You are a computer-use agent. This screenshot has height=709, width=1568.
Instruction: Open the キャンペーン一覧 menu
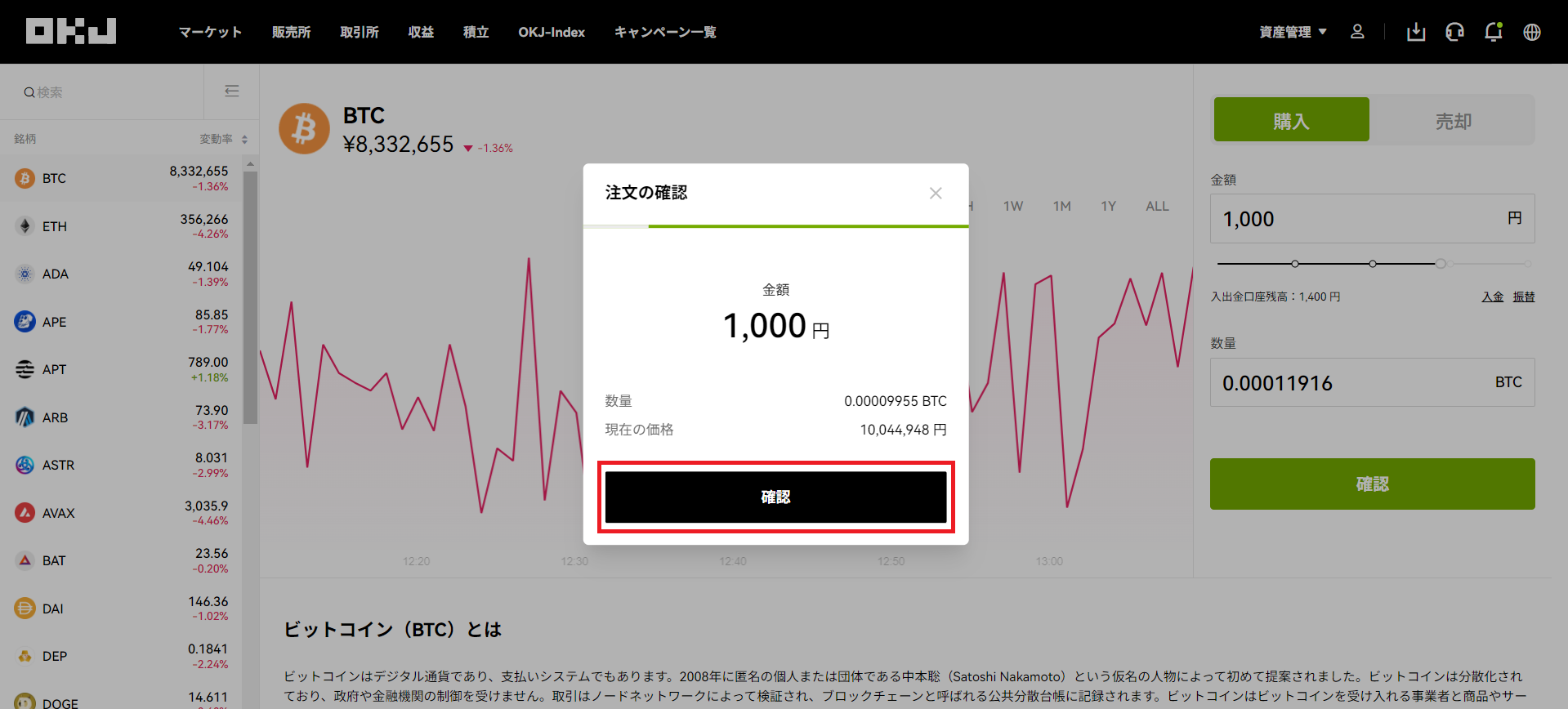(665, 32)
